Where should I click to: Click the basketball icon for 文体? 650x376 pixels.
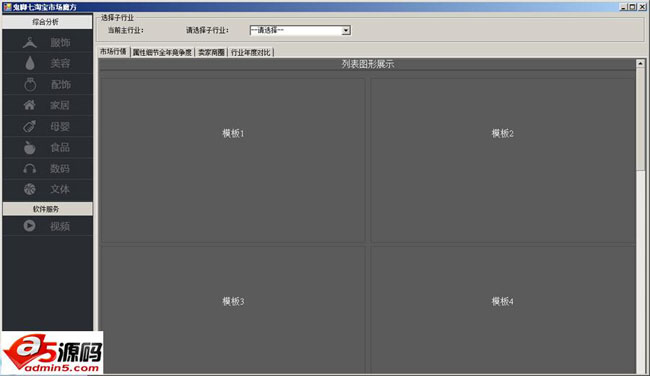click(x=29, y=189)
